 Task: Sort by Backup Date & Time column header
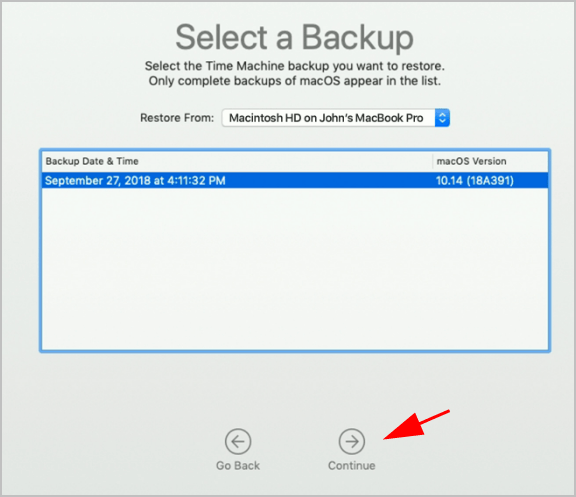click(x=92, y=161)
